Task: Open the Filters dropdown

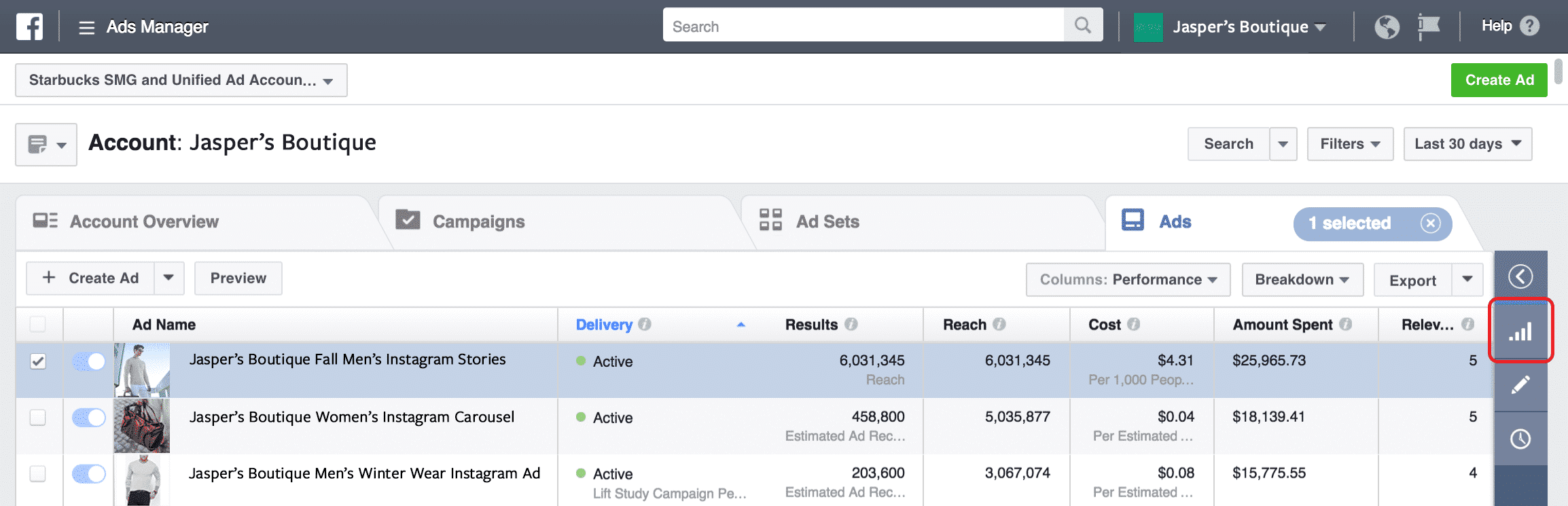Action: coord(1350,144)
